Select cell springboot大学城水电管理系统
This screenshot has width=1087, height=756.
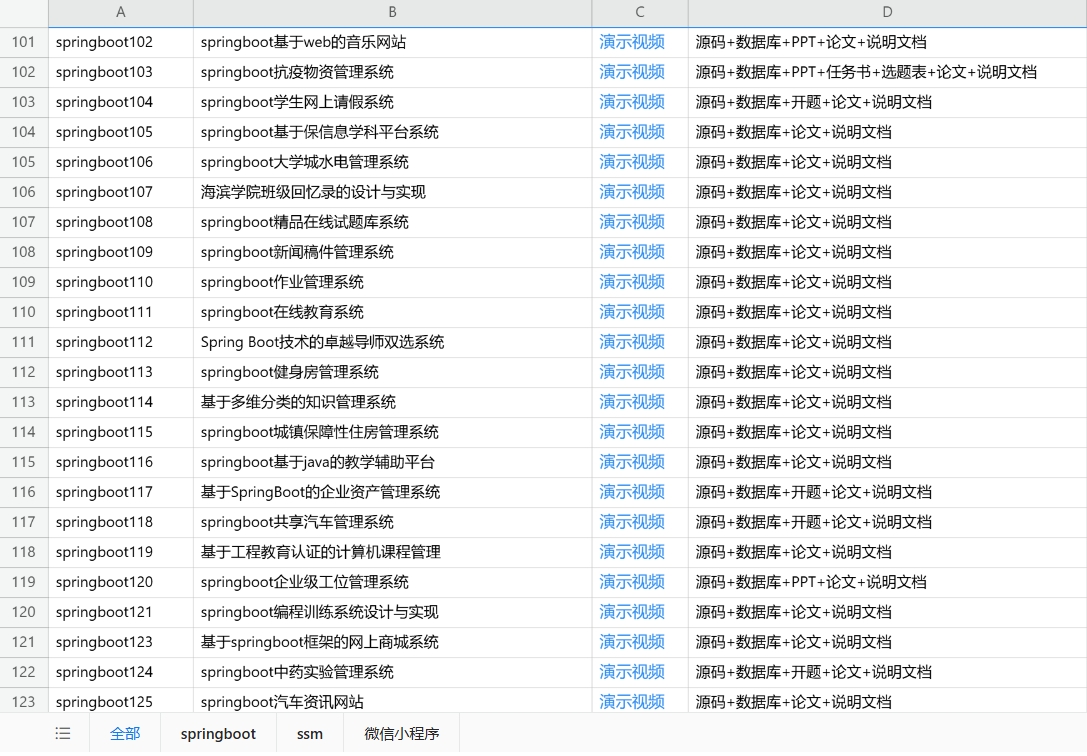pos(392,162)
